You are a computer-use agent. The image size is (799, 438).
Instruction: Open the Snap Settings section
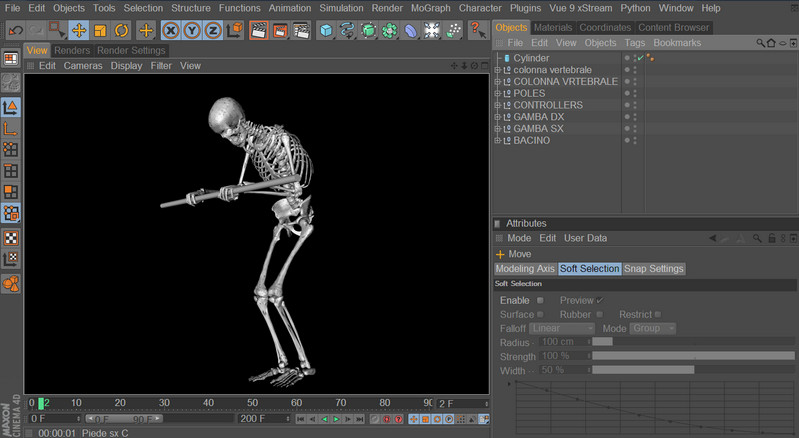click(x=654, y=269)
